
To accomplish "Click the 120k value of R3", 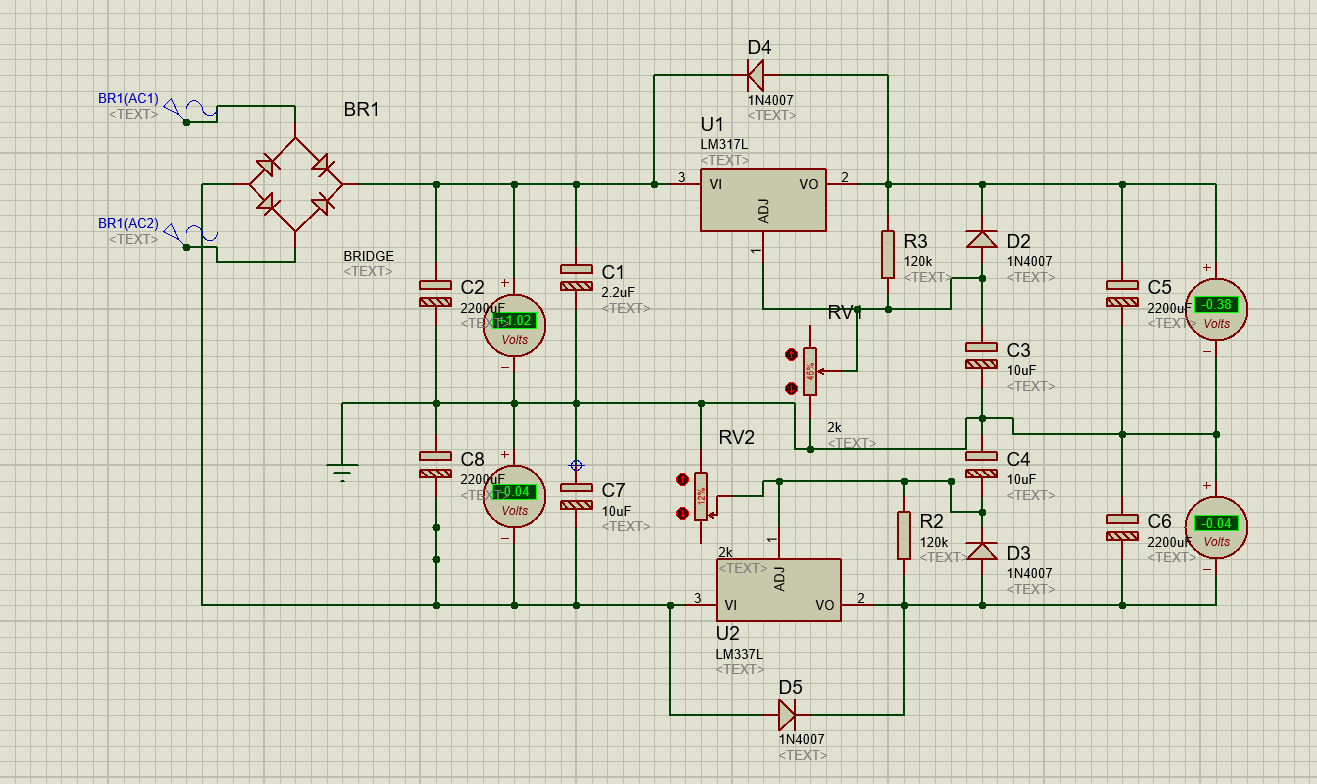I will (x=918, y=261).
